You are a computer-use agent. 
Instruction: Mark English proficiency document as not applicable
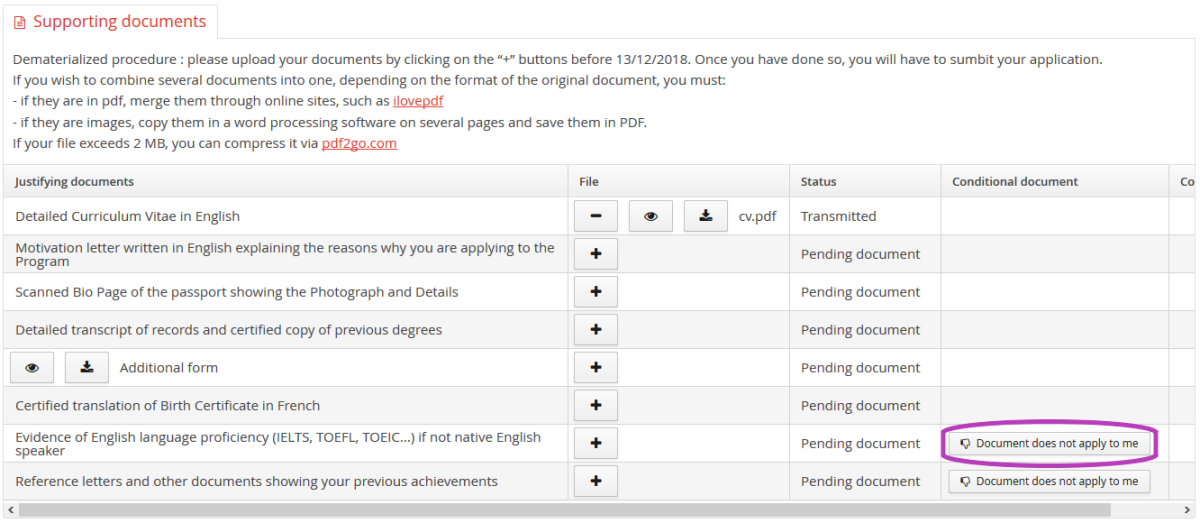[x=1049, y=444]
